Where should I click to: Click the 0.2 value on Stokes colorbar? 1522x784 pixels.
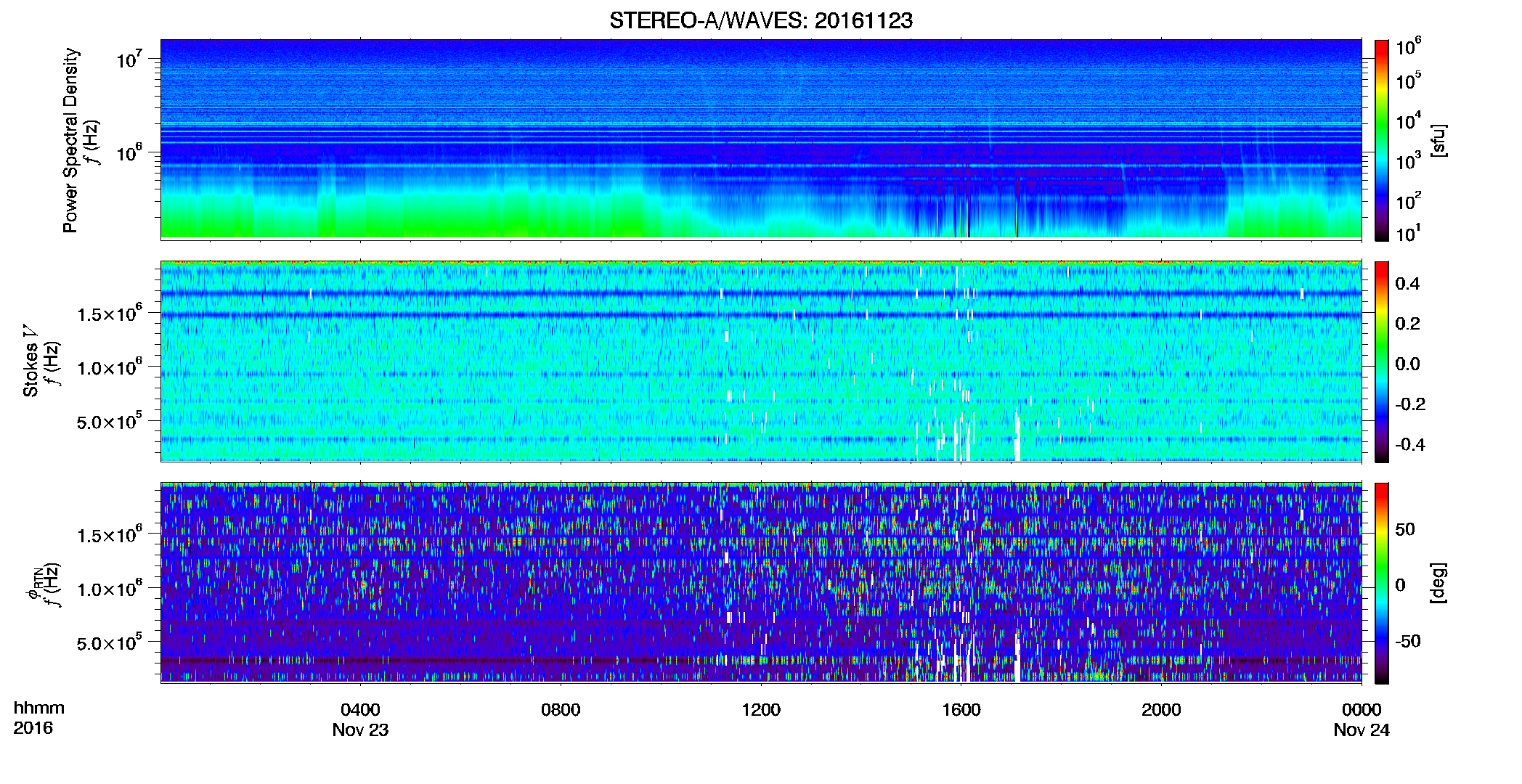(x=1407, y=324)
